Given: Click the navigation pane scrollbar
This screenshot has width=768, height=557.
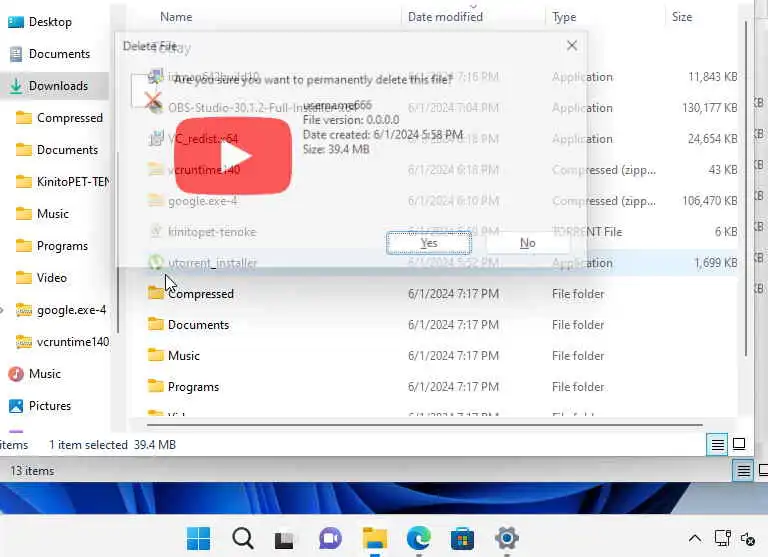Looking at the screenshot, I should [118, 242].
